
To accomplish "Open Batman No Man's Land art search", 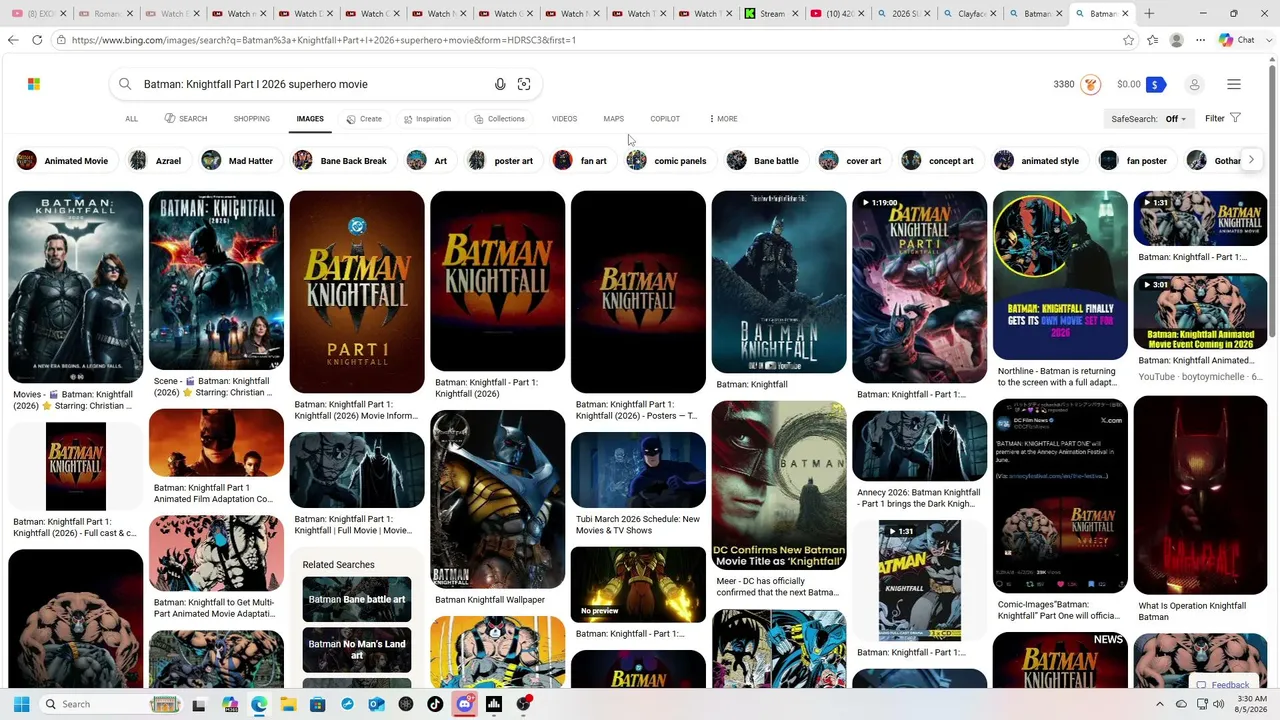I will coord(357,649).
